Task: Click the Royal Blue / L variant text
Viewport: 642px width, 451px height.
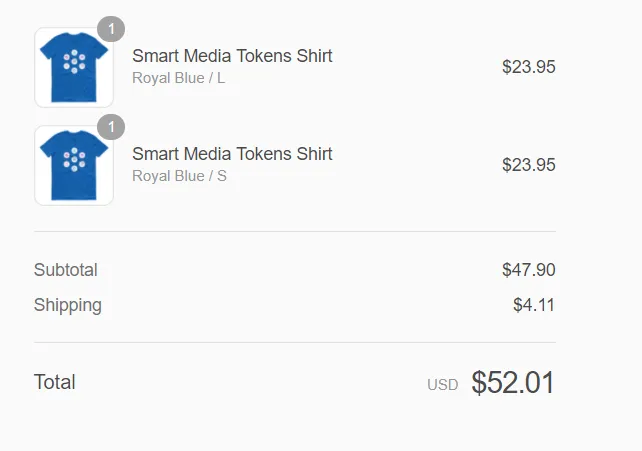Action: pyautogui.click(x=179, y=78)
